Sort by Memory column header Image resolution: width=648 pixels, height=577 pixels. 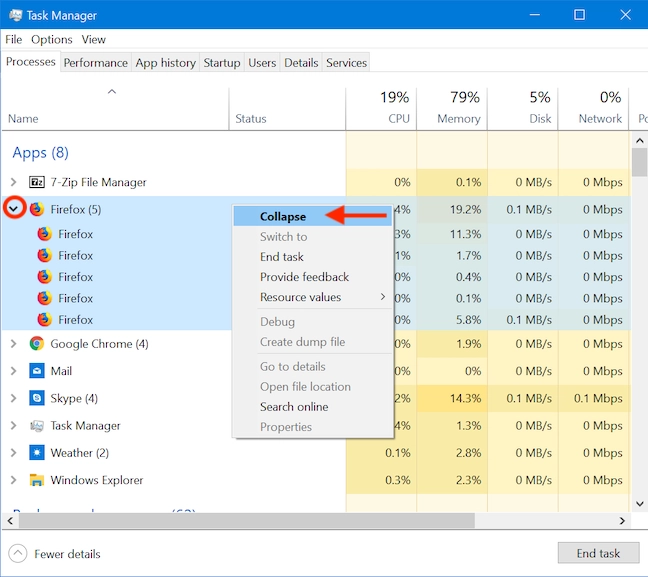pos(452,108)
